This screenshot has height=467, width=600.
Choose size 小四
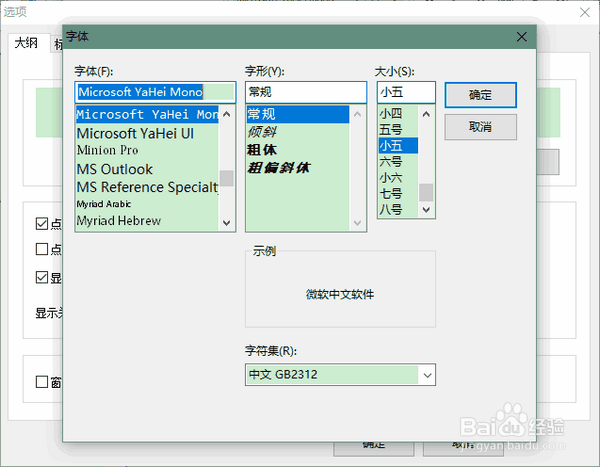[398, 113]
